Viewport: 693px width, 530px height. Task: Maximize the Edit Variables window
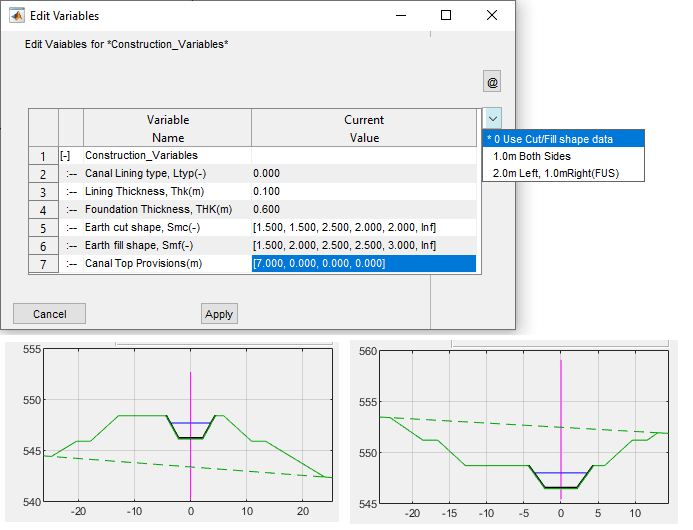tap(446, 16)
